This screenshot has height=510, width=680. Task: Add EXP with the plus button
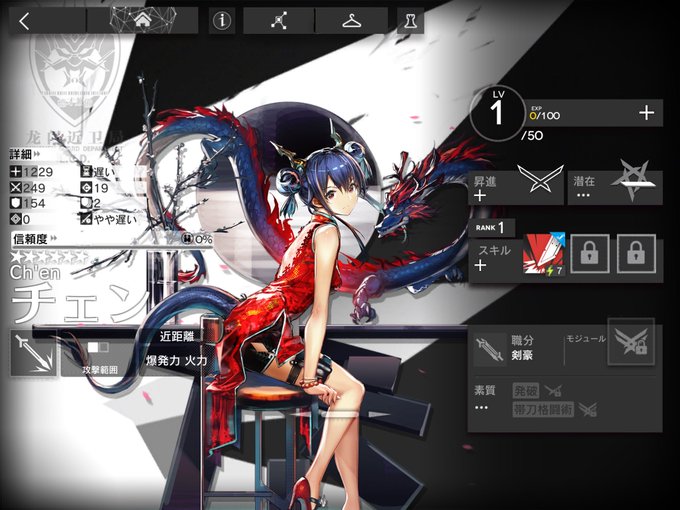pyautogui.click(x=646, y=113)
